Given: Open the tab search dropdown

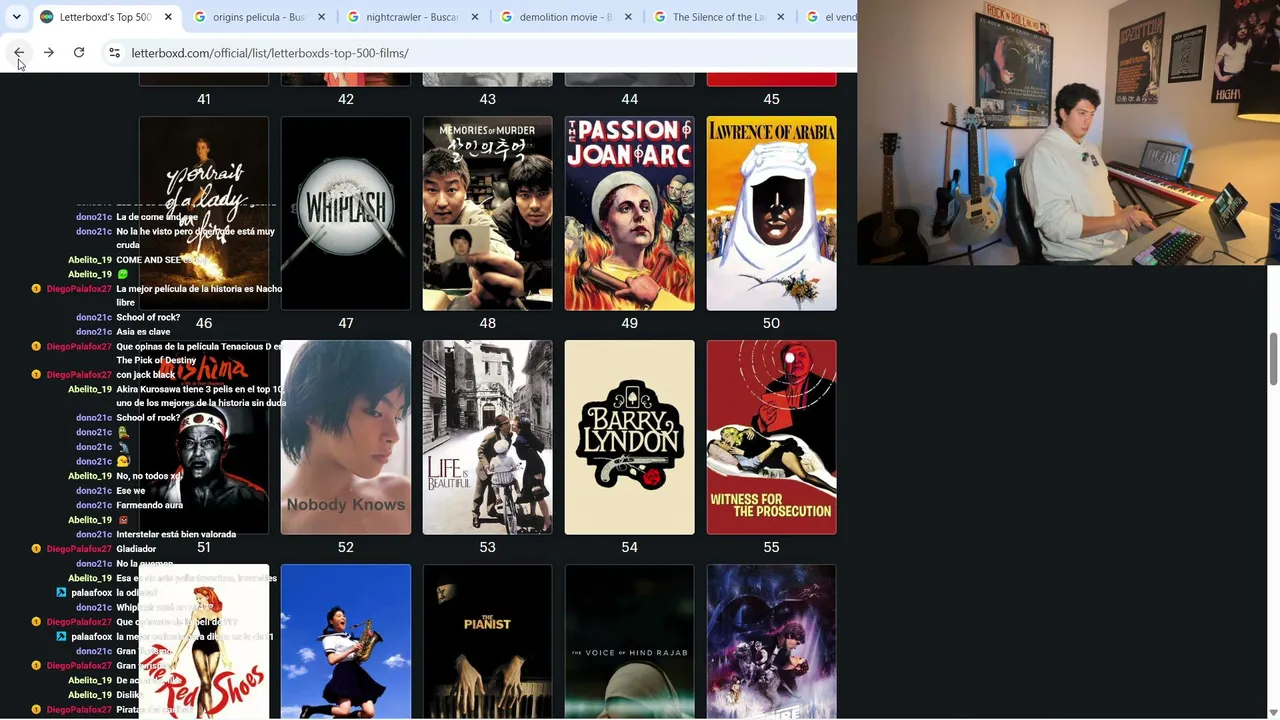Looking at the screenshot, I should click(17, 17).
